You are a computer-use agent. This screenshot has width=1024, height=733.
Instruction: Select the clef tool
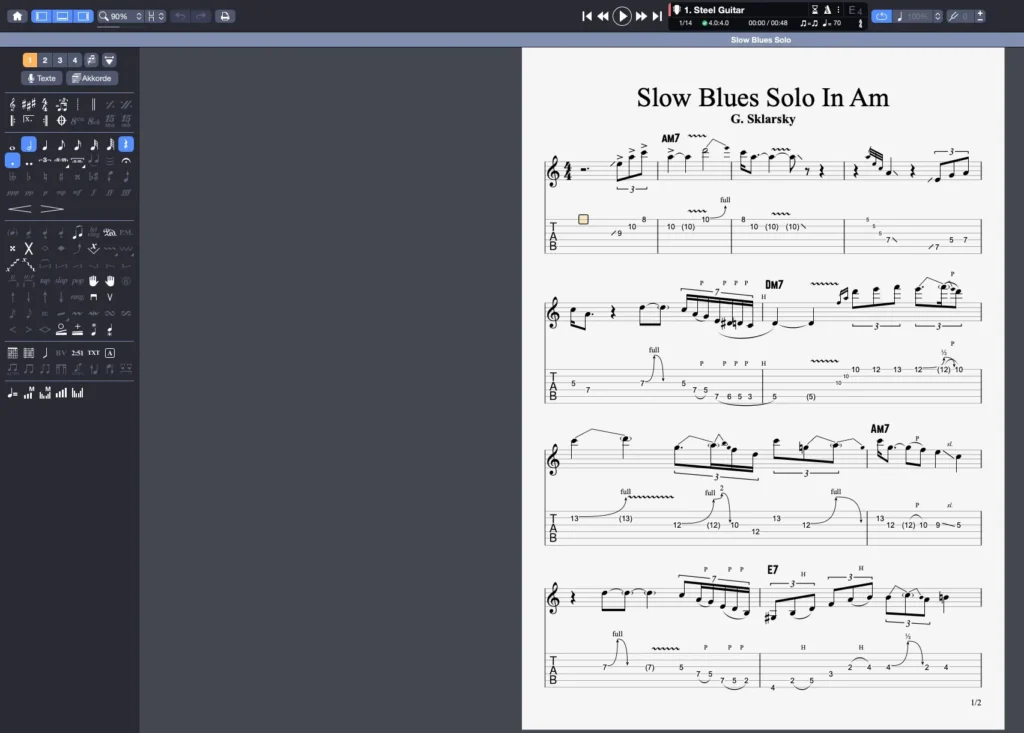click(x=12, y=105)
